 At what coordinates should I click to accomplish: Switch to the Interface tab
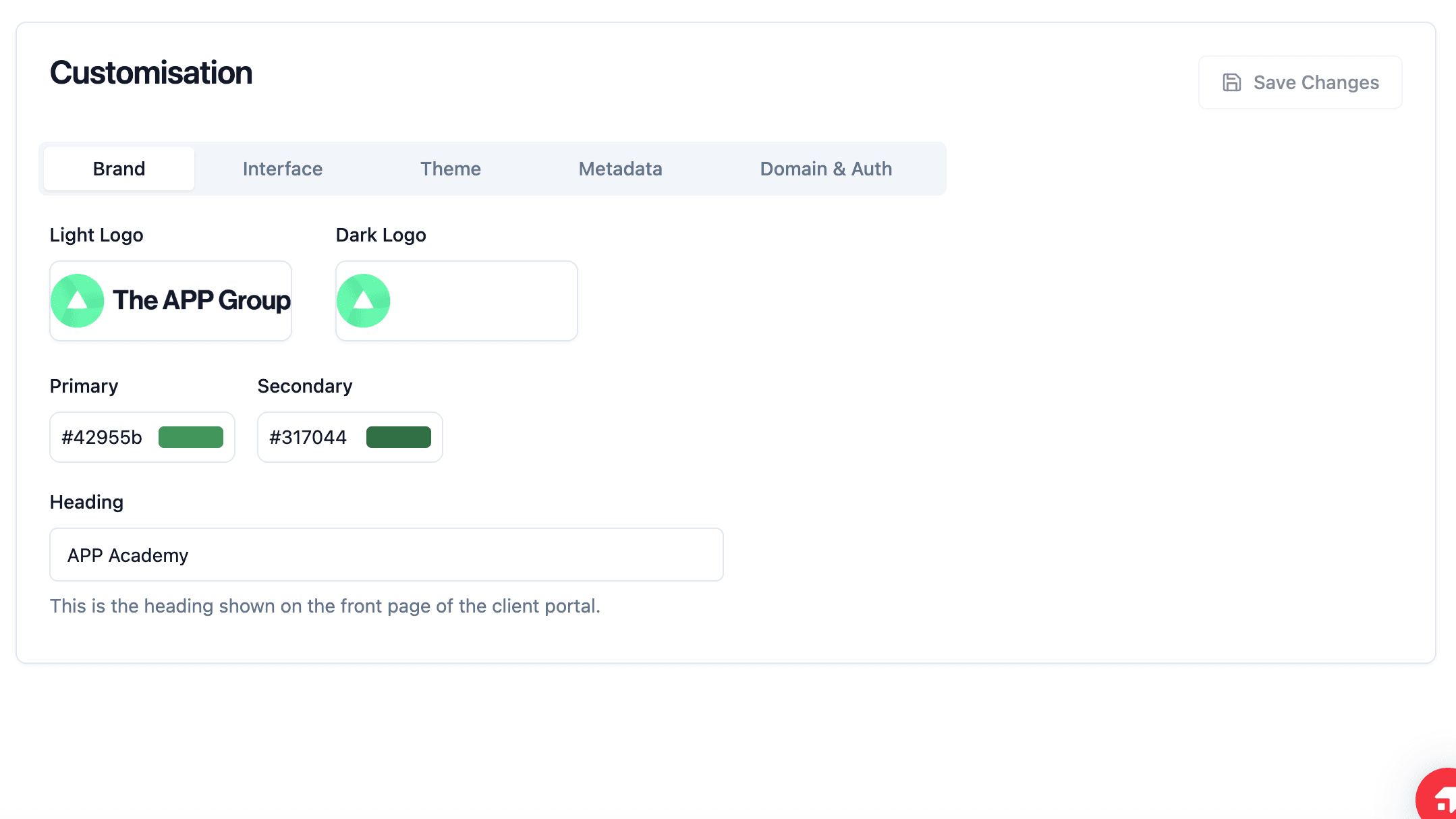pos(282,169)
